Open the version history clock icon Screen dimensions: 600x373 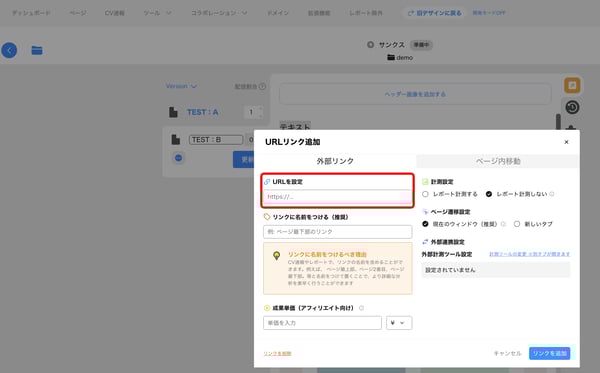point(572,107)
